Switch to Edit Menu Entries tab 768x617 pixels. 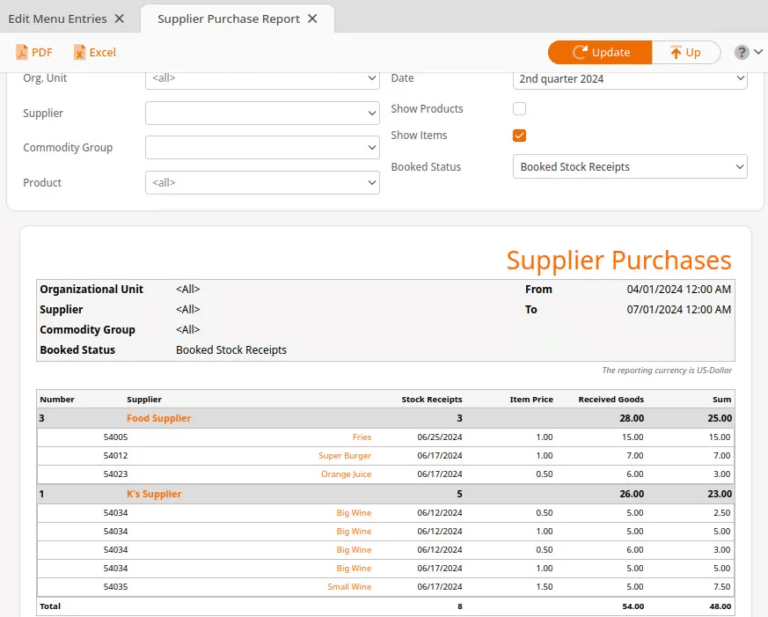57,19
